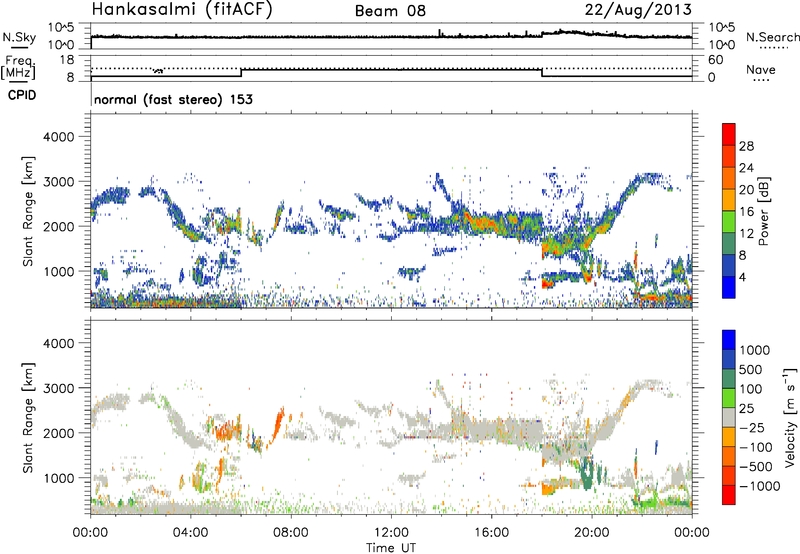Click the 22/Aug/2013 date text
800x554 pixels.
tap(638, 9)
